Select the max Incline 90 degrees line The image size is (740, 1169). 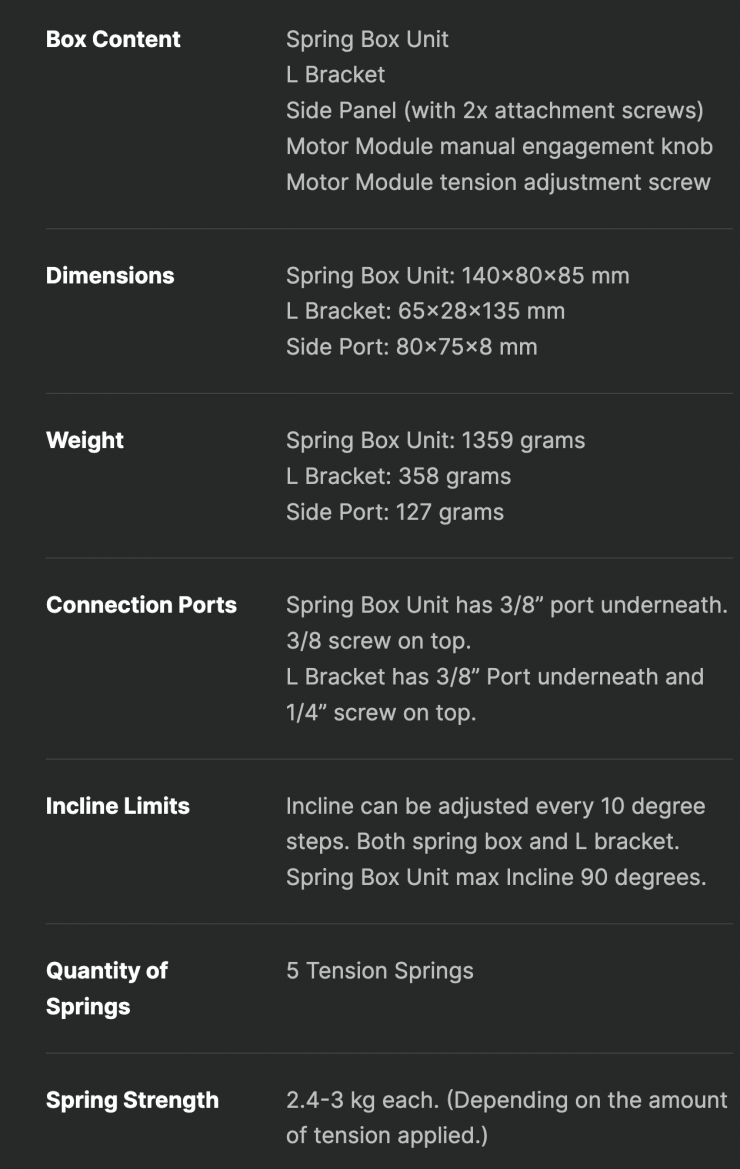point(496,878)
